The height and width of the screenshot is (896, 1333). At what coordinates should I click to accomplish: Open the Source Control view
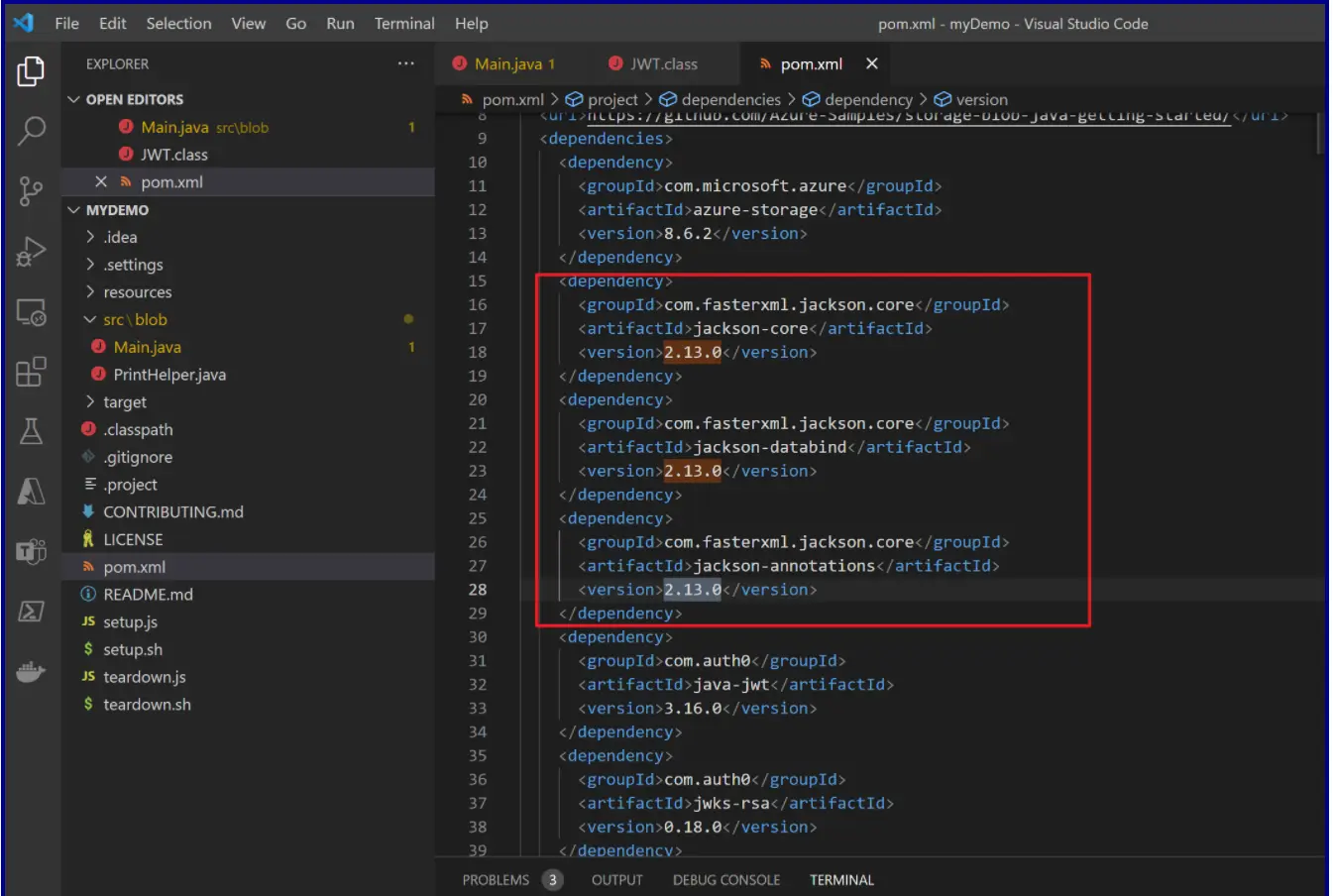pos(31,191)
